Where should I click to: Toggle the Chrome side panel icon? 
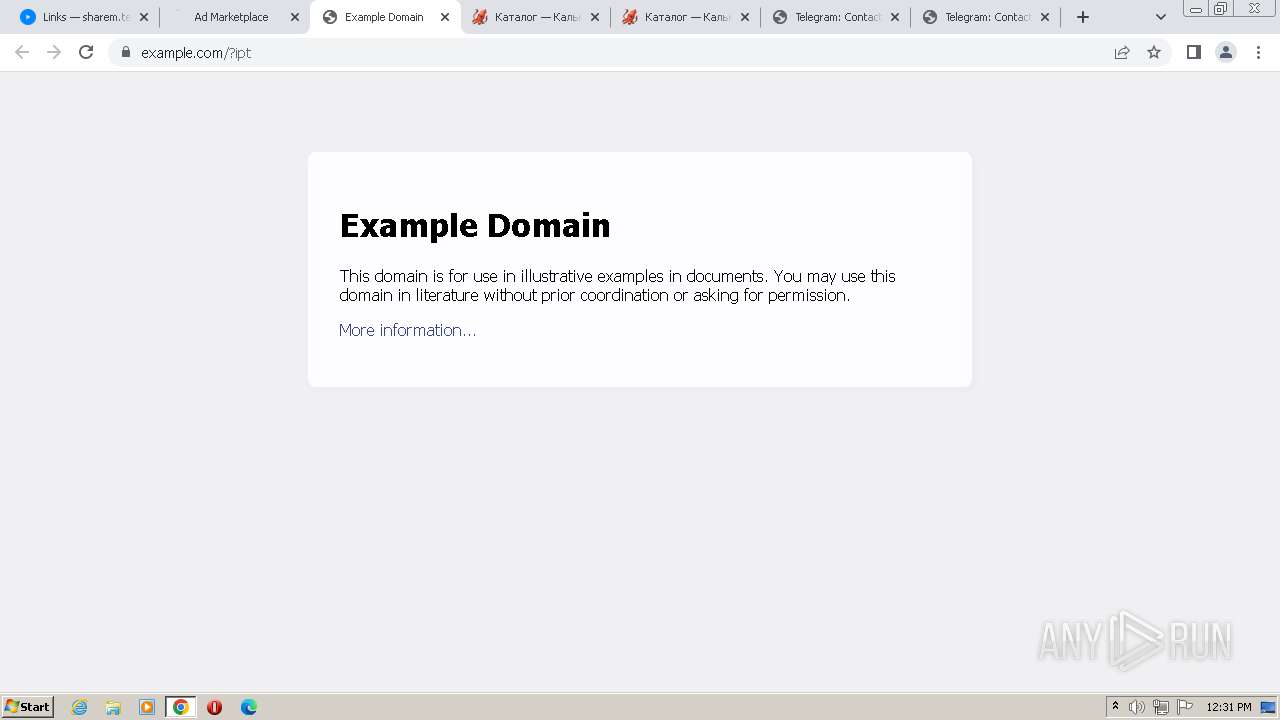point(1193,52)
